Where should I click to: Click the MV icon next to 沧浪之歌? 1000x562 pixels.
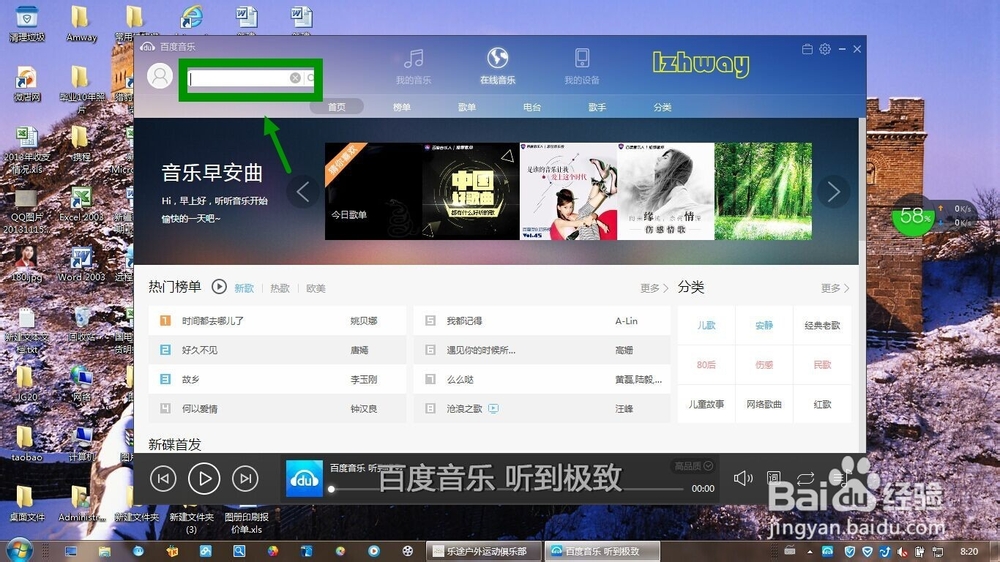coord(493,408)
